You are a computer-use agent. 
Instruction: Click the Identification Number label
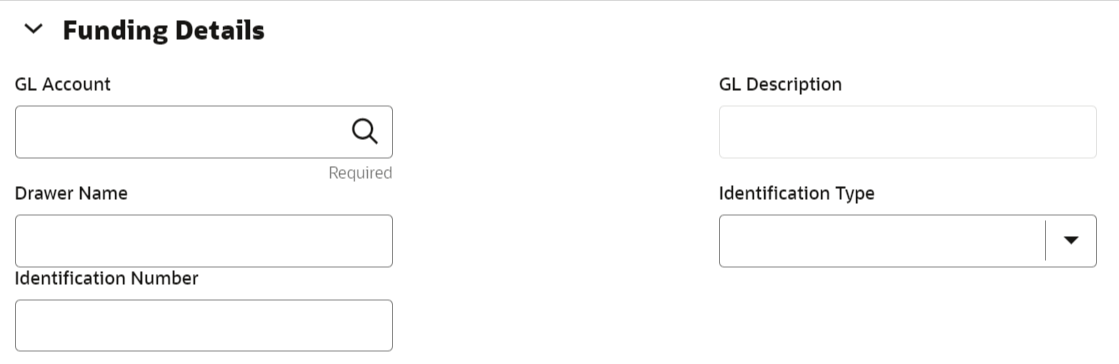[x=106, y=278]
